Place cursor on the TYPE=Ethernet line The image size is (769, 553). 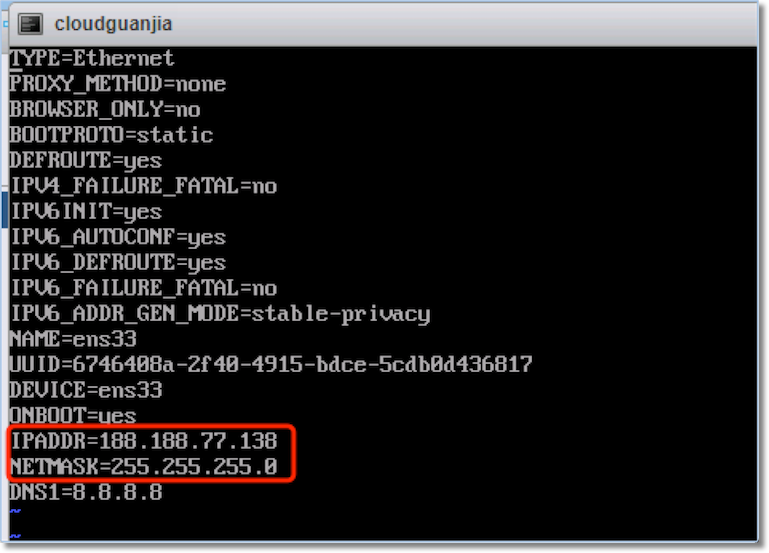92,58
